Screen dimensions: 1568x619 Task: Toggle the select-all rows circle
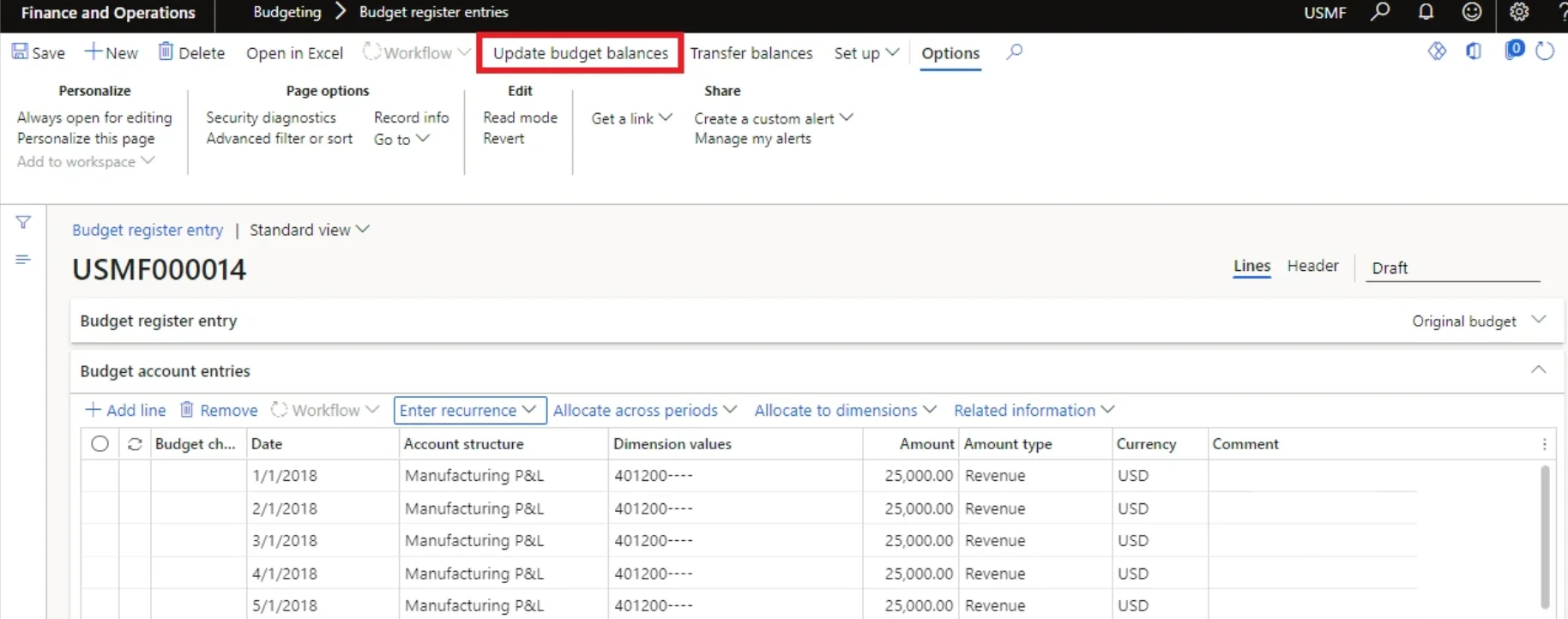(x=100, y=444)
